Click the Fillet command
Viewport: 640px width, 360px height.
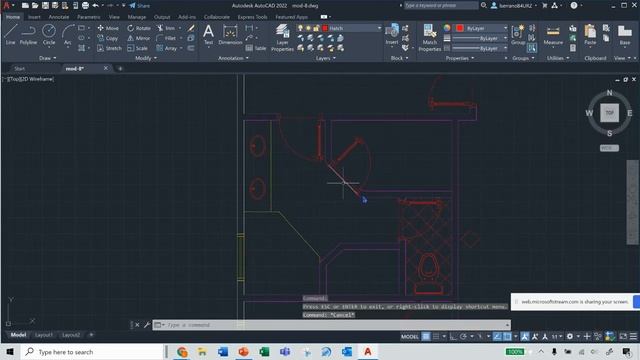pyautogui.click(x=167, y=38)
